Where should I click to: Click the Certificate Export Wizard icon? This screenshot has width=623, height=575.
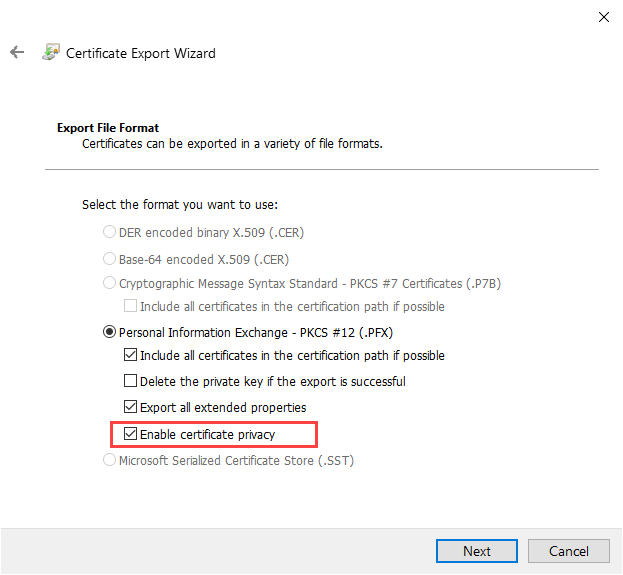[x=51, y=52]
